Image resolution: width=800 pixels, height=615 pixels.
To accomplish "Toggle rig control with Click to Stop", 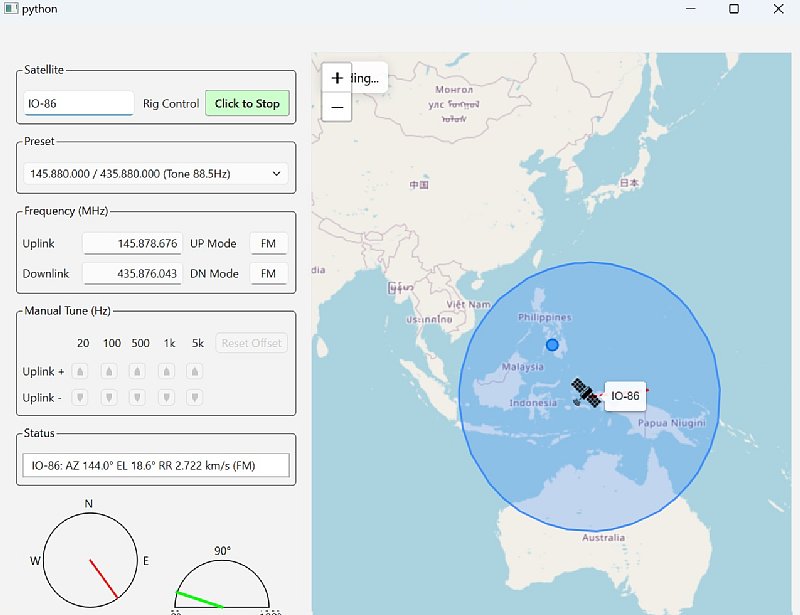I will pos(247,103).
